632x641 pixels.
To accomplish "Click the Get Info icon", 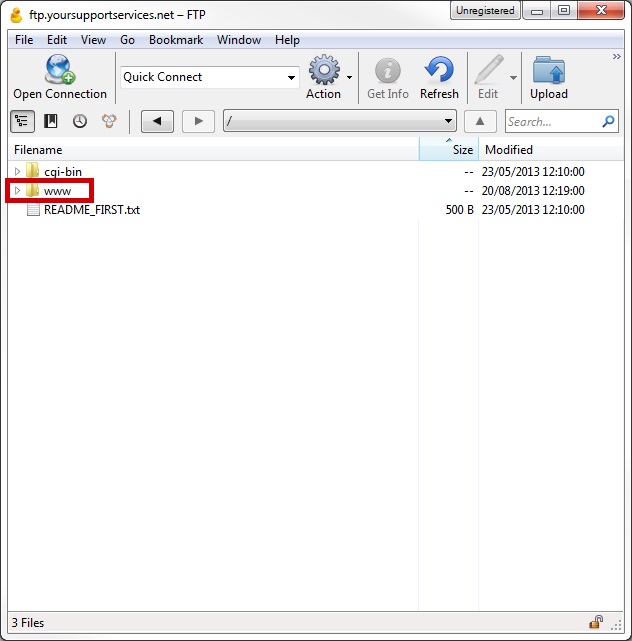I will click(387, 72).
